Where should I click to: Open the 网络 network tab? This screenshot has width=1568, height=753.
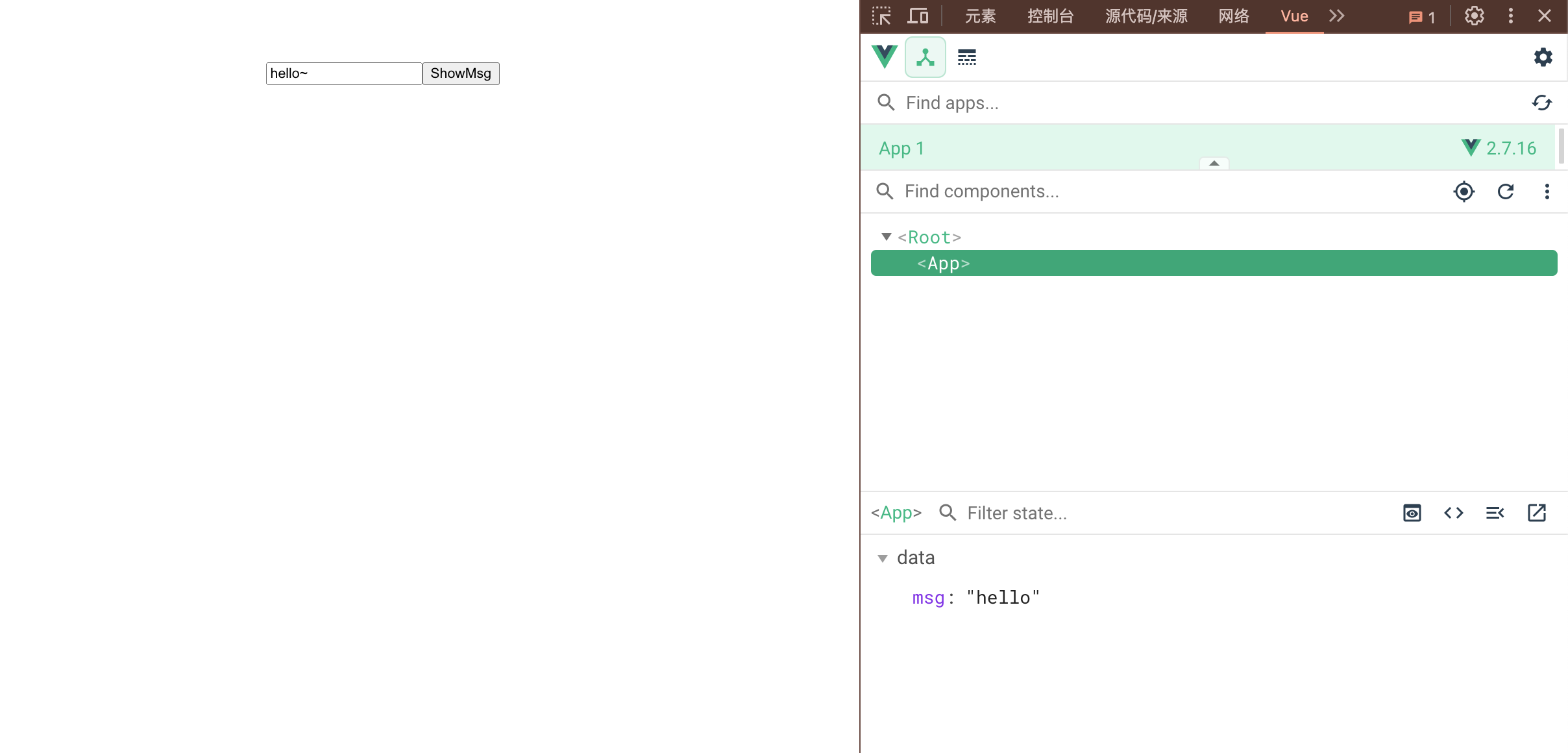pos(1233,16)
